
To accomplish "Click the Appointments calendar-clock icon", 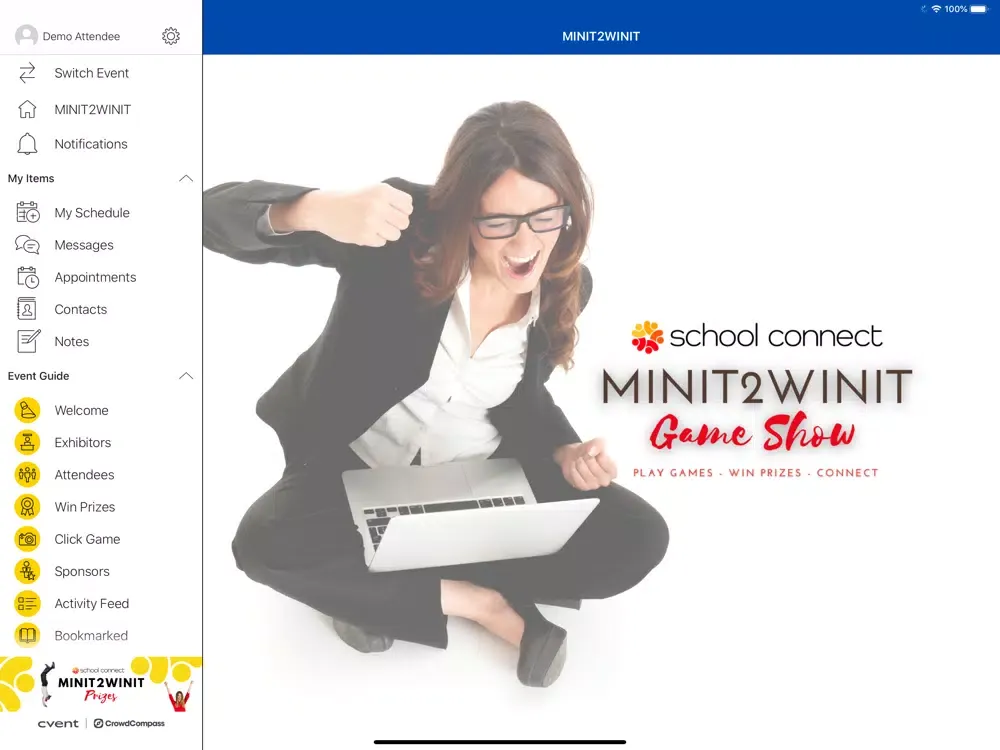I will (27, 277).
